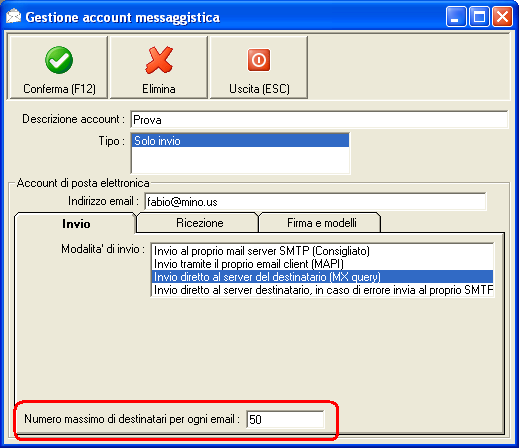This screenshot has height=448, width=519.
Task: Click the red X Elimina icon
Action: (159, 60)
